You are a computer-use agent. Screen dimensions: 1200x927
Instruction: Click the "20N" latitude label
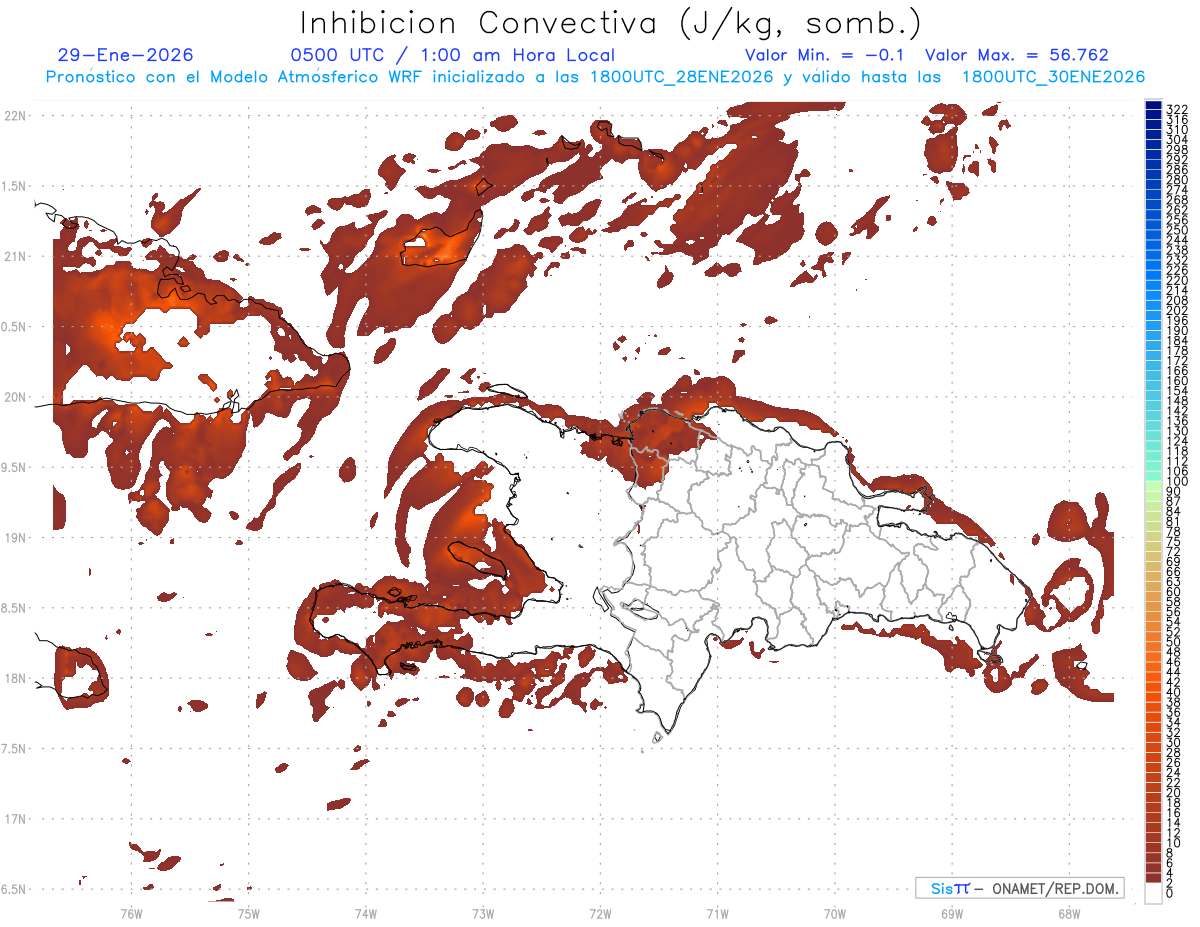(x=14, y=397)
